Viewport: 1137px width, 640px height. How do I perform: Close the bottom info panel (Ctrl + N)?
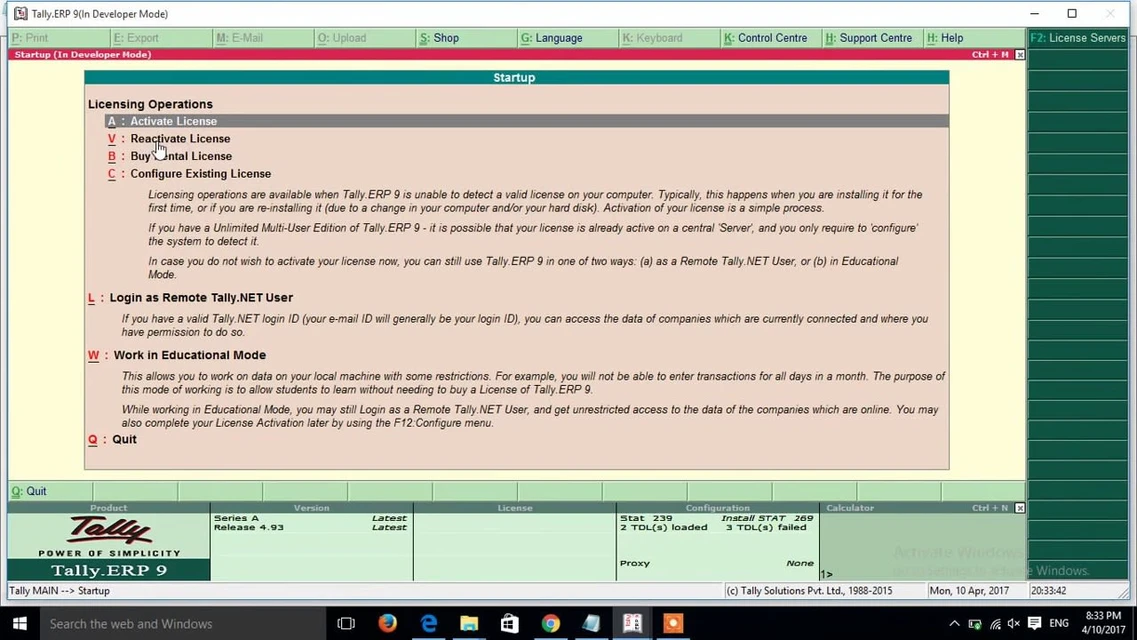coord(1019,508)
